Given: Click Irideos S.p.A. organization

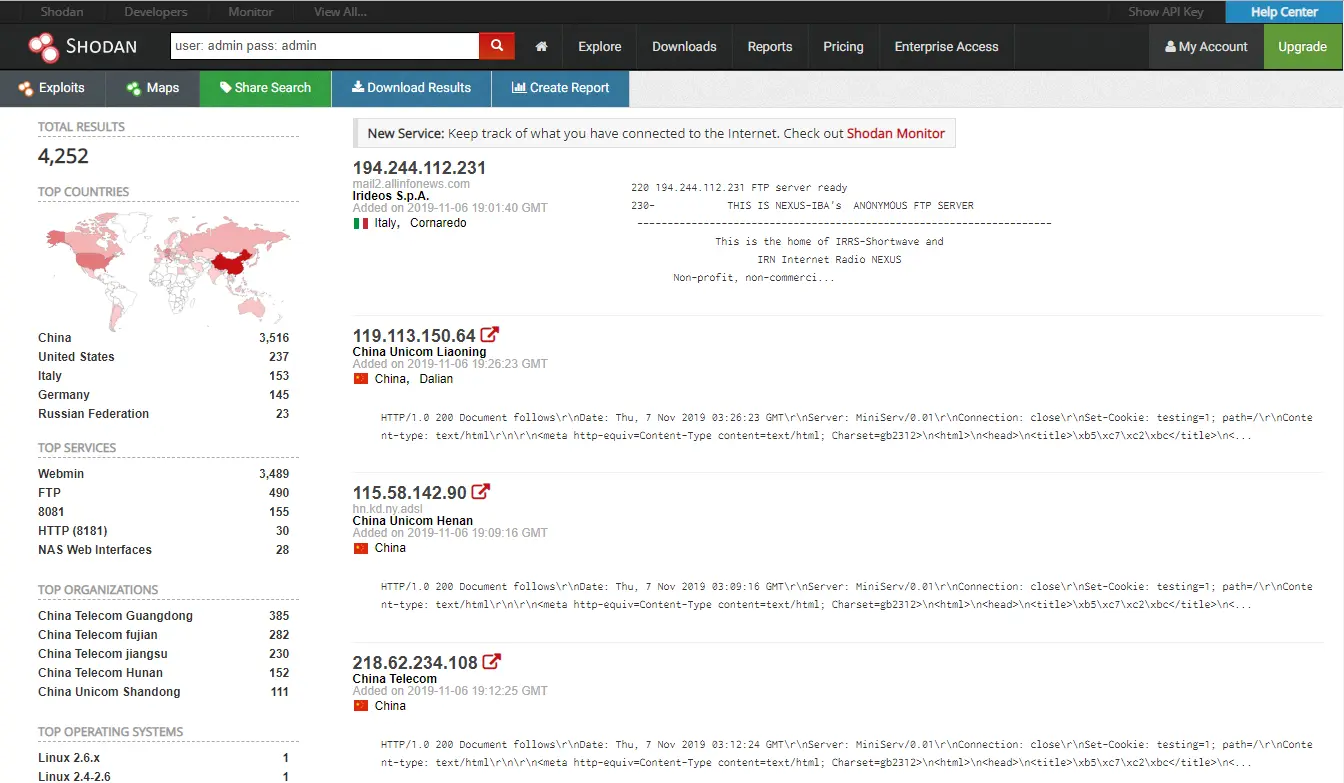Looking at the screenshot, I should (x=391, y=196).
